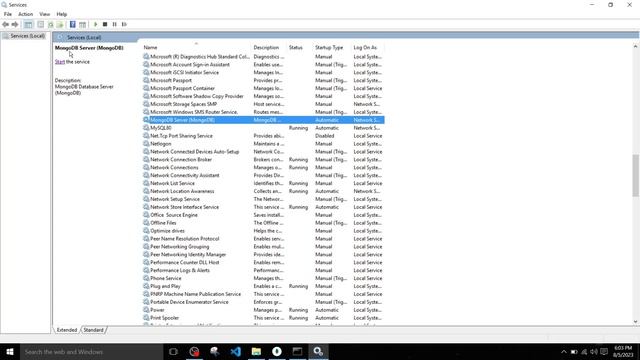640x360 pixels.
Task: Open the Windows Start menu
Action: (x=10, y=351)
